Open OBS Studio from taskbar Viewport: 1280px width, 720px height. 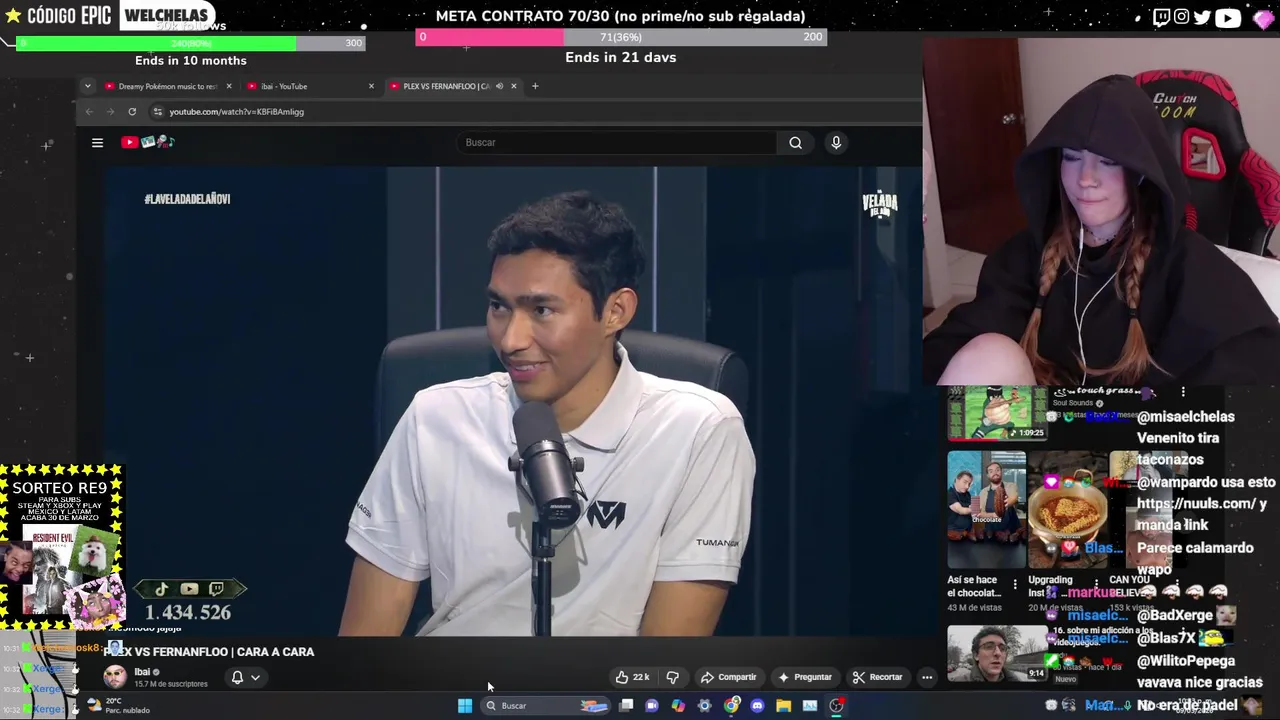coord(836,706)
